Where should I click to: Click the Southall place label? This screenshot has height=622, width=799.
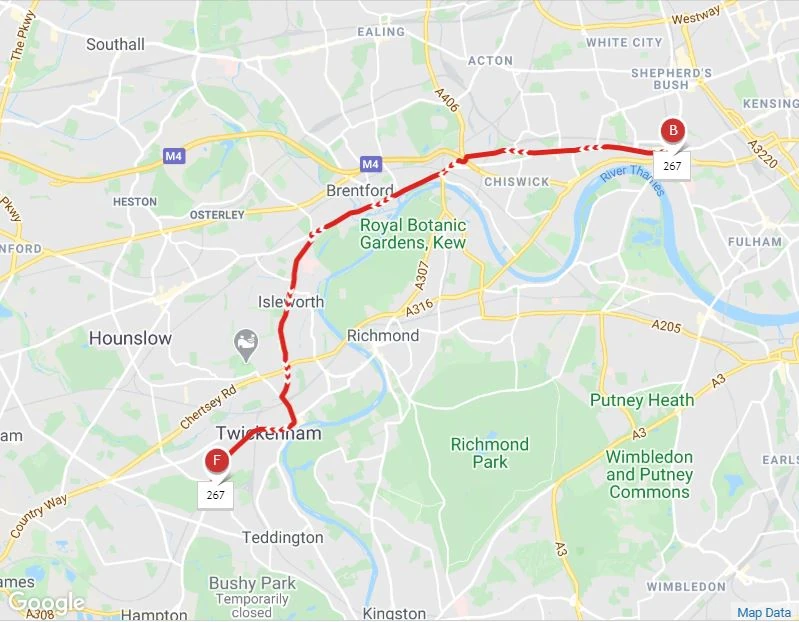[x=115, y=44]
